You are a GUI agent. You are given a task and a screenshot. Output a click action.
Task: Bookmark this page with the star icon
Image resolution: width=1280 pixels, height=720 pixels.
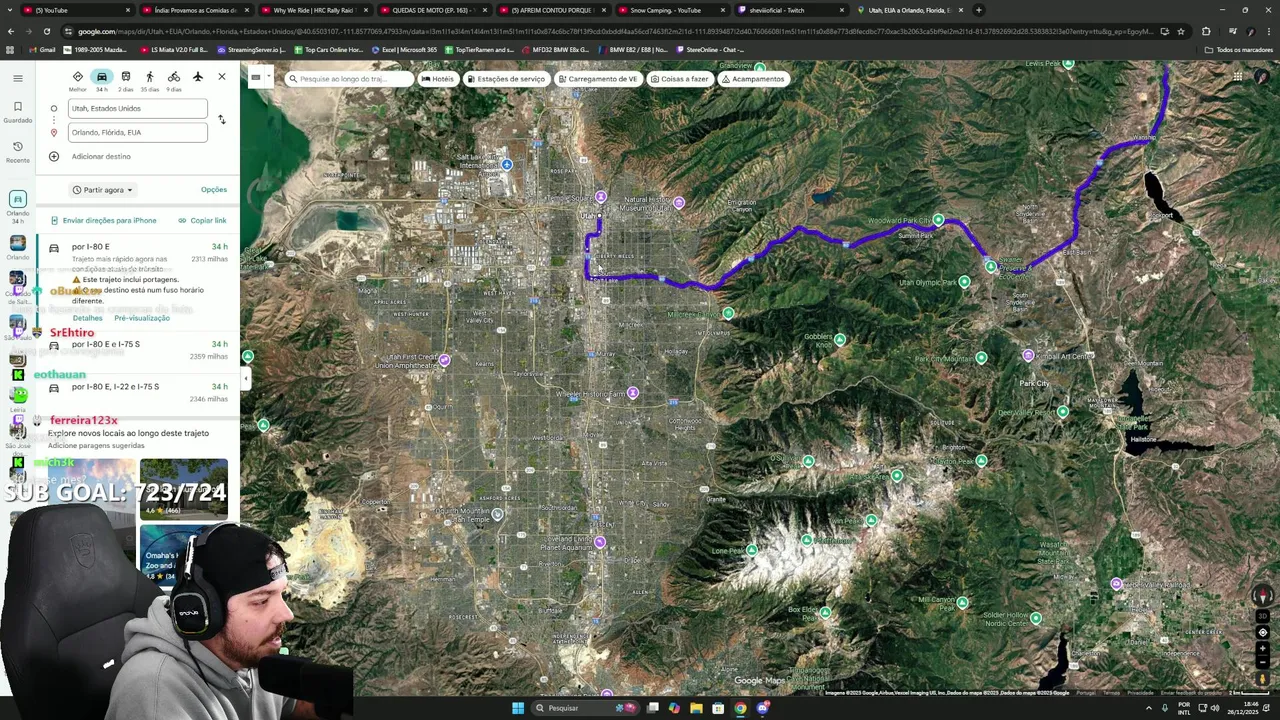(1181, 31)
